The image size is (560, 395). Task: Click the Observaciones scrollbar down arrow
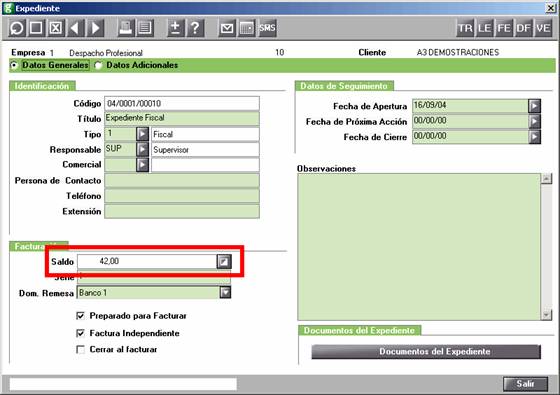[546, 315]
